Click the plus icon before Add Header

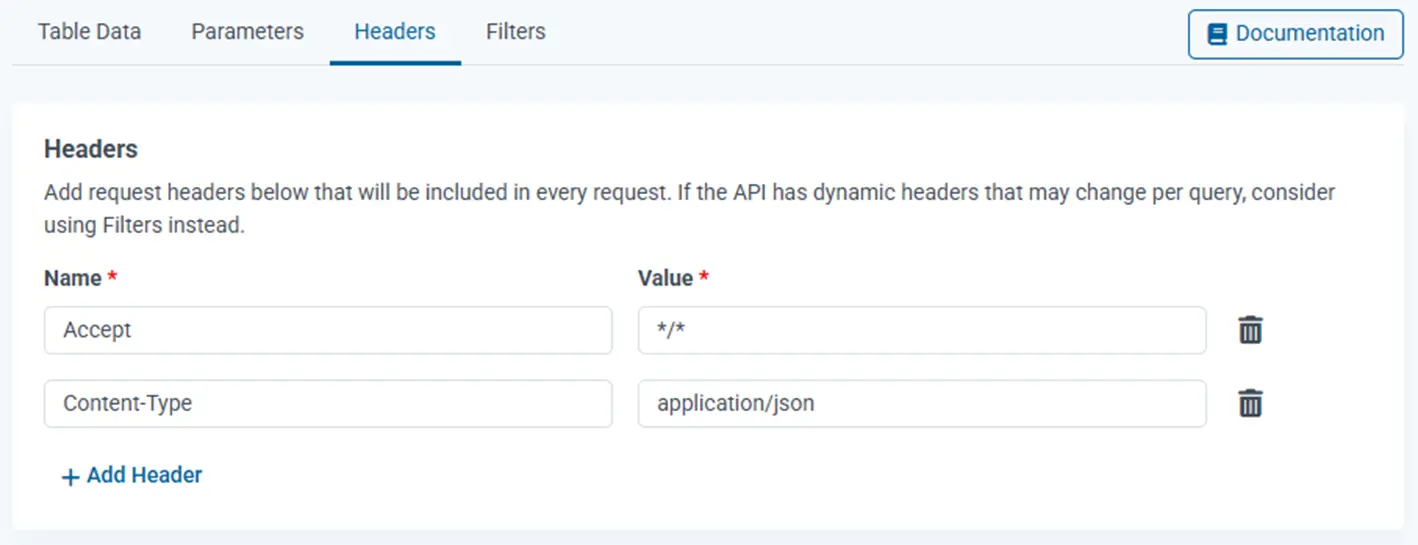[70, 477]
